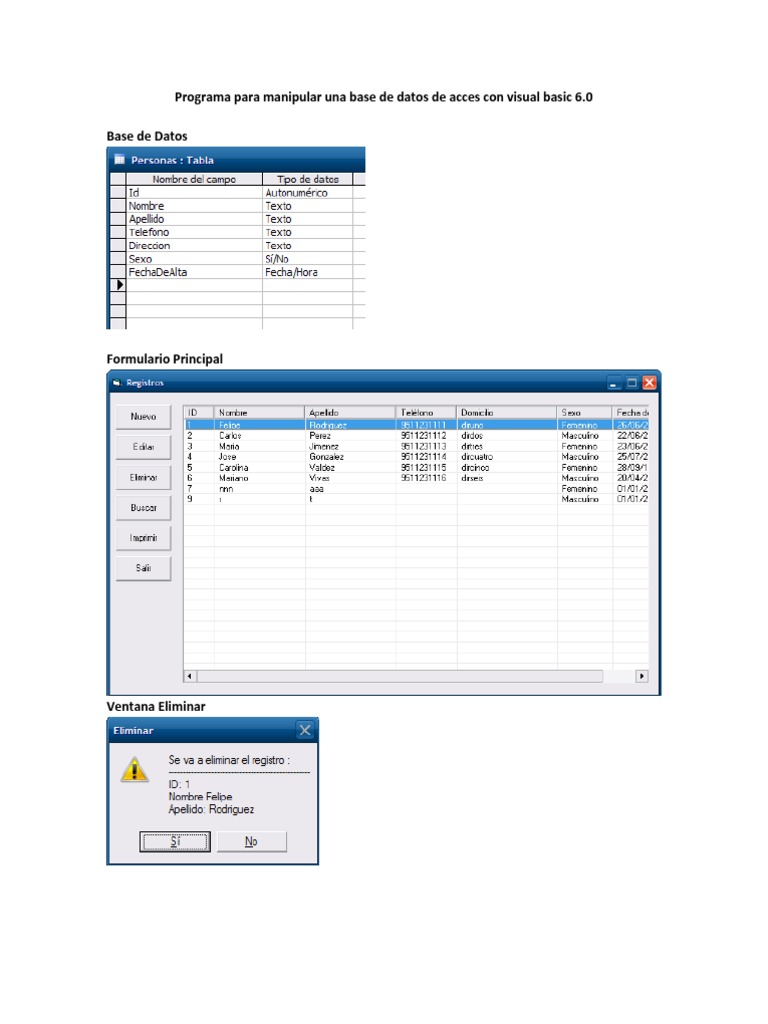Click the Apellido field in Personas table

pyautogui.click(x=194, y=219)
